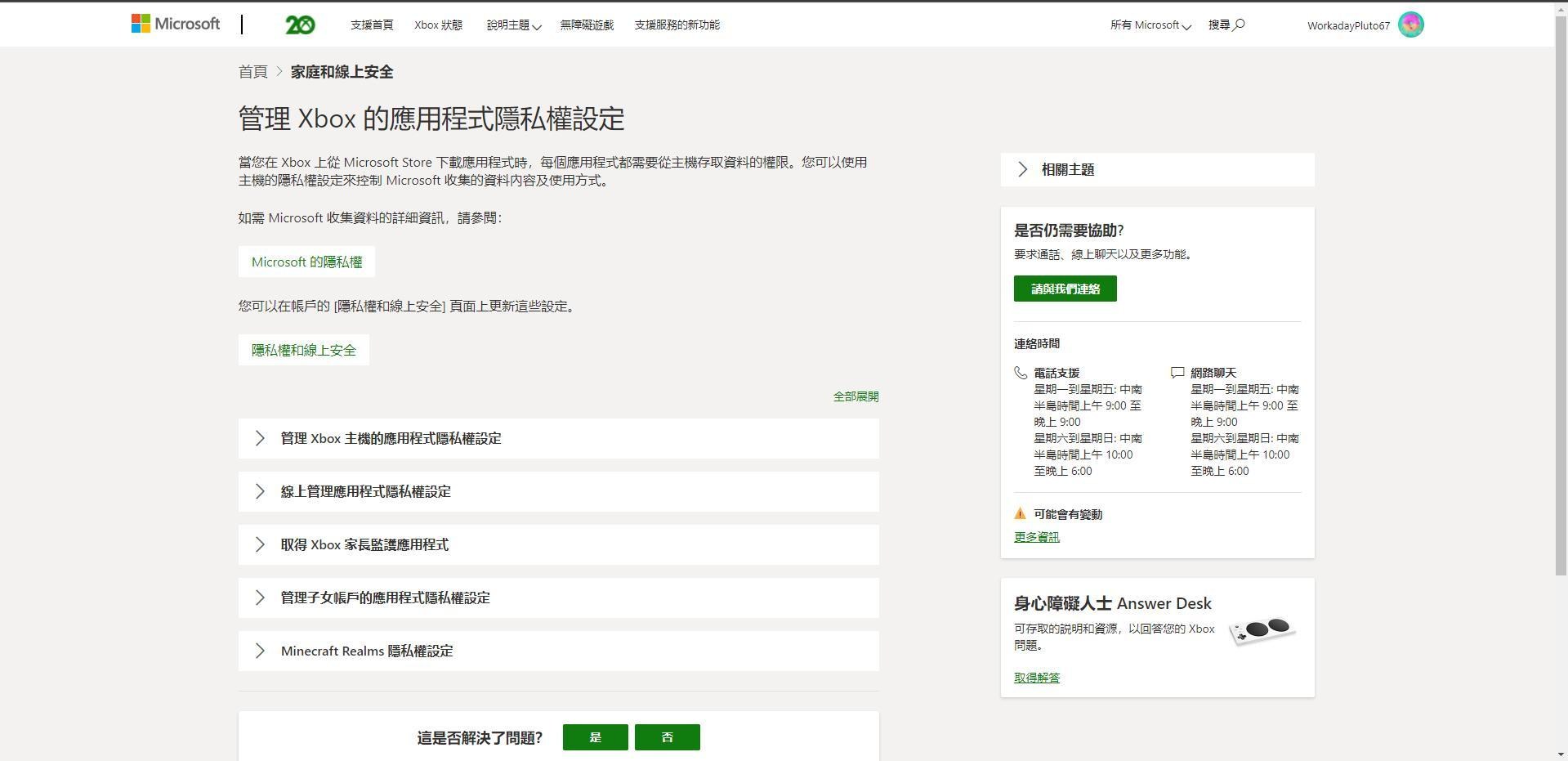Click WorkadayPluto67 username text
The height and width of the screenshot is (761, 1568).
(x=1348, y=25)
